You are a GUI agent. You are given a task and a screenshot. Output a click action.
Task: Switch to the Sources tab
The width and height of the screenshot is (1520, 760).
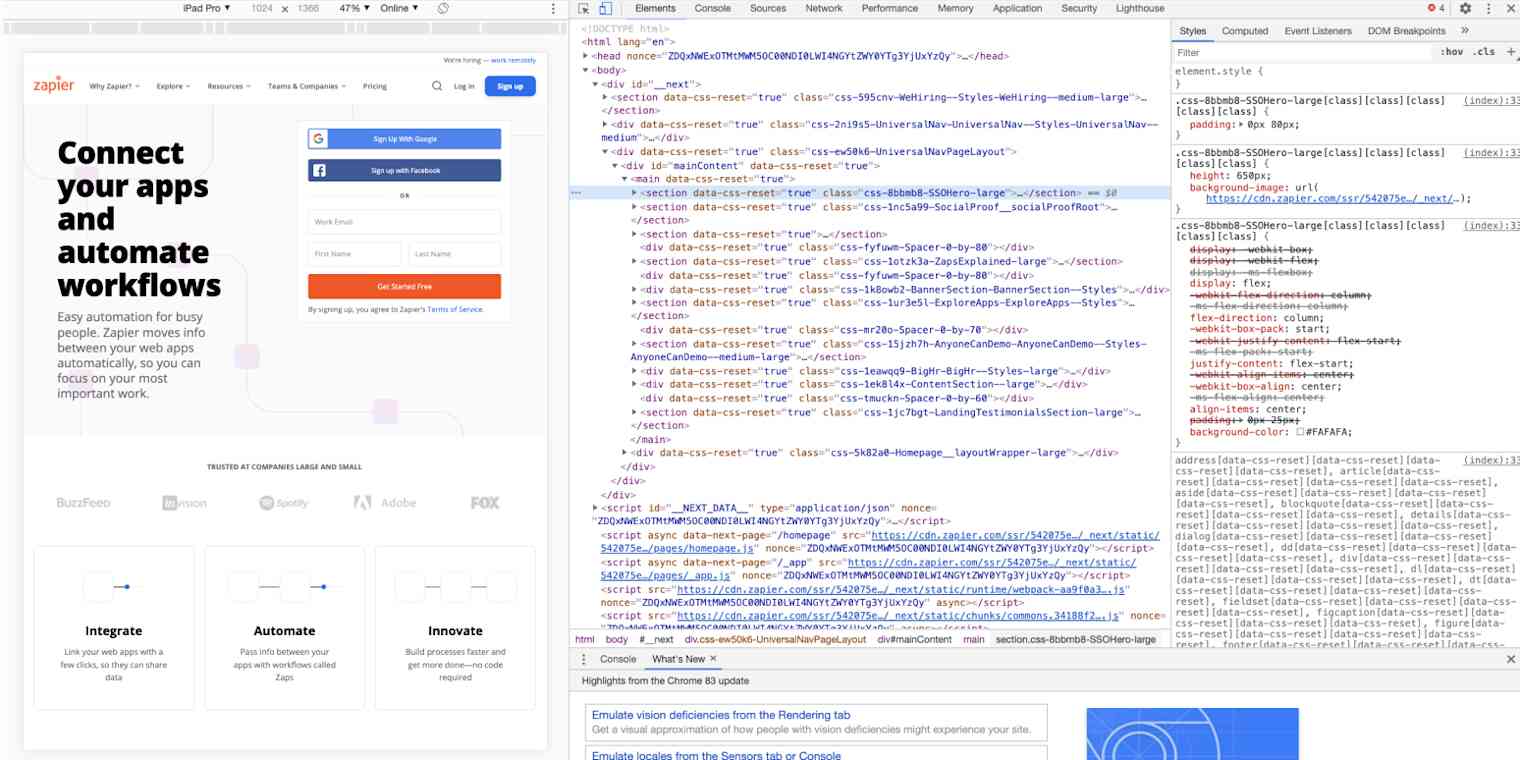[768, 8]
